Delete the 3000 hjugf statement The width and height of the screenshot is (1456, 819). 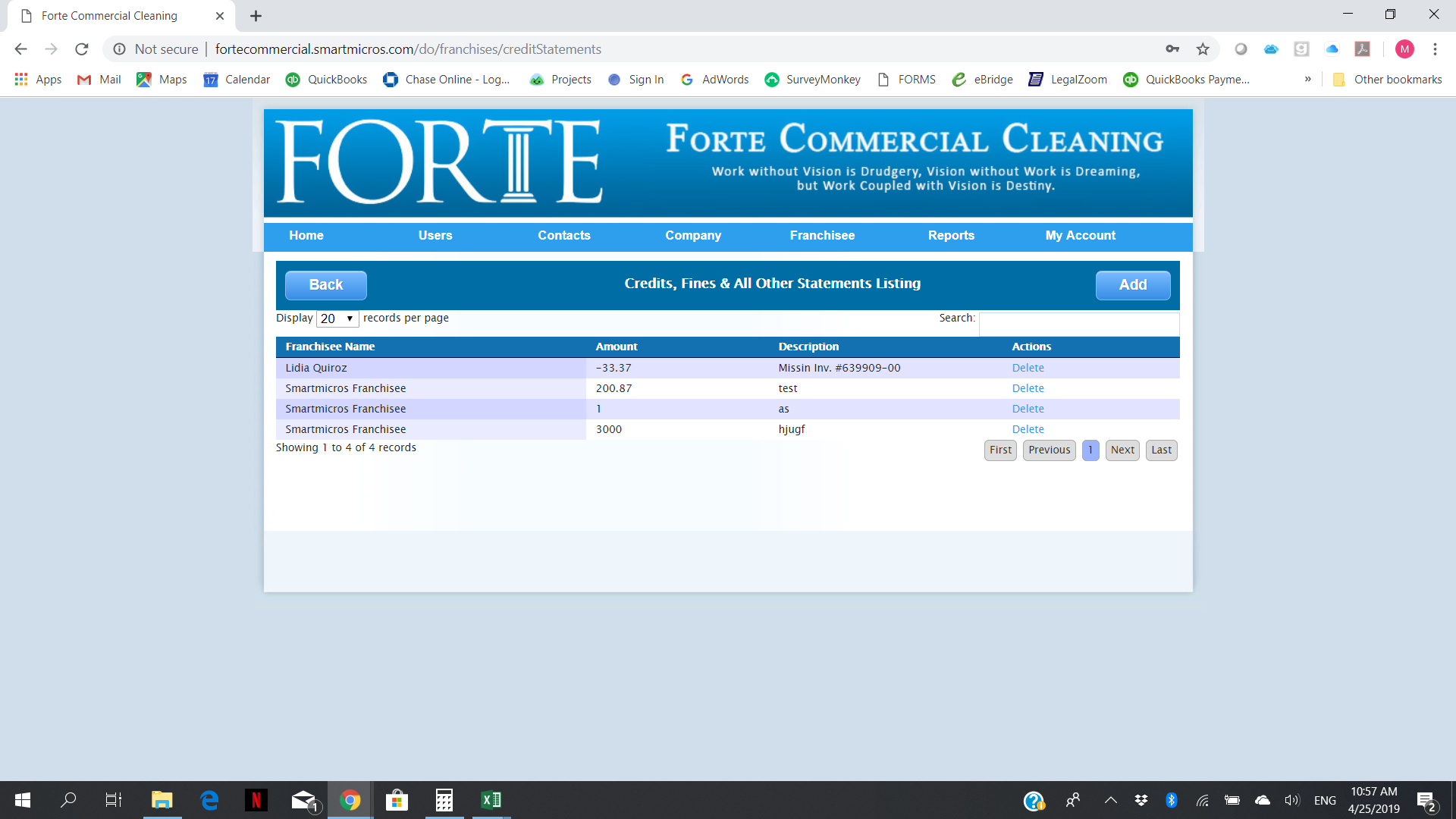coord(1028,429)
